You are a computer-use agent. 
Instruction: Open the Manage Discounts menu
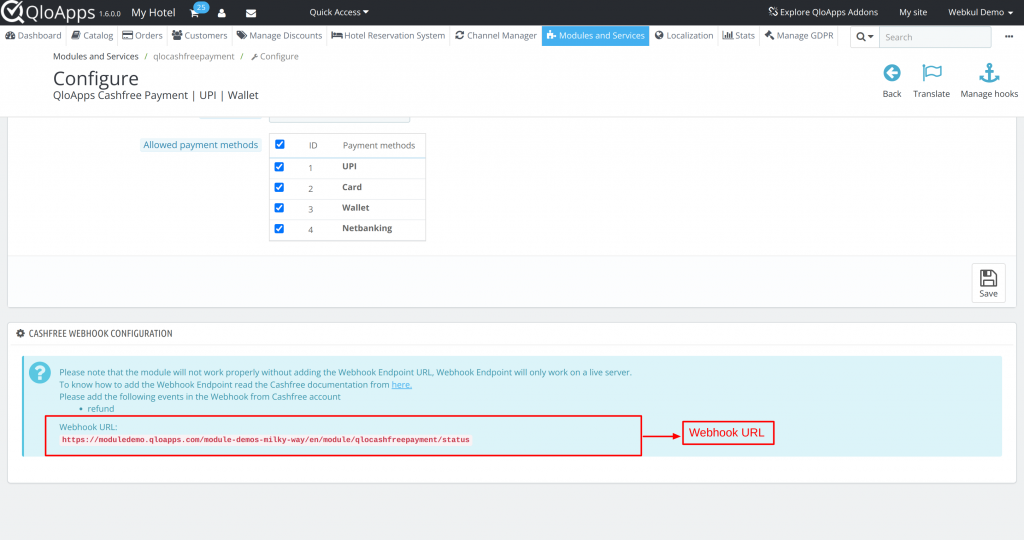(280, 35)
